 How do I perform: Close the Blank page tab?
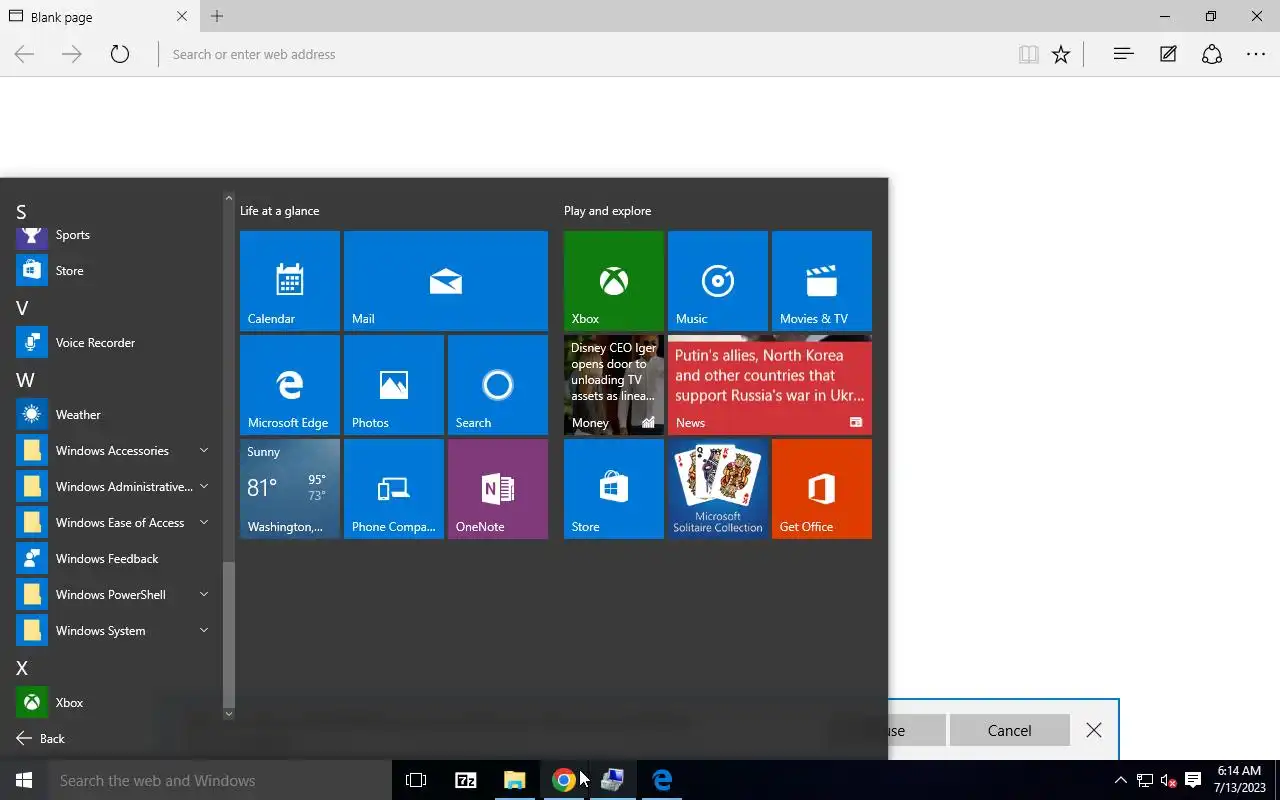pyautogui.click(x=181, y=17)
